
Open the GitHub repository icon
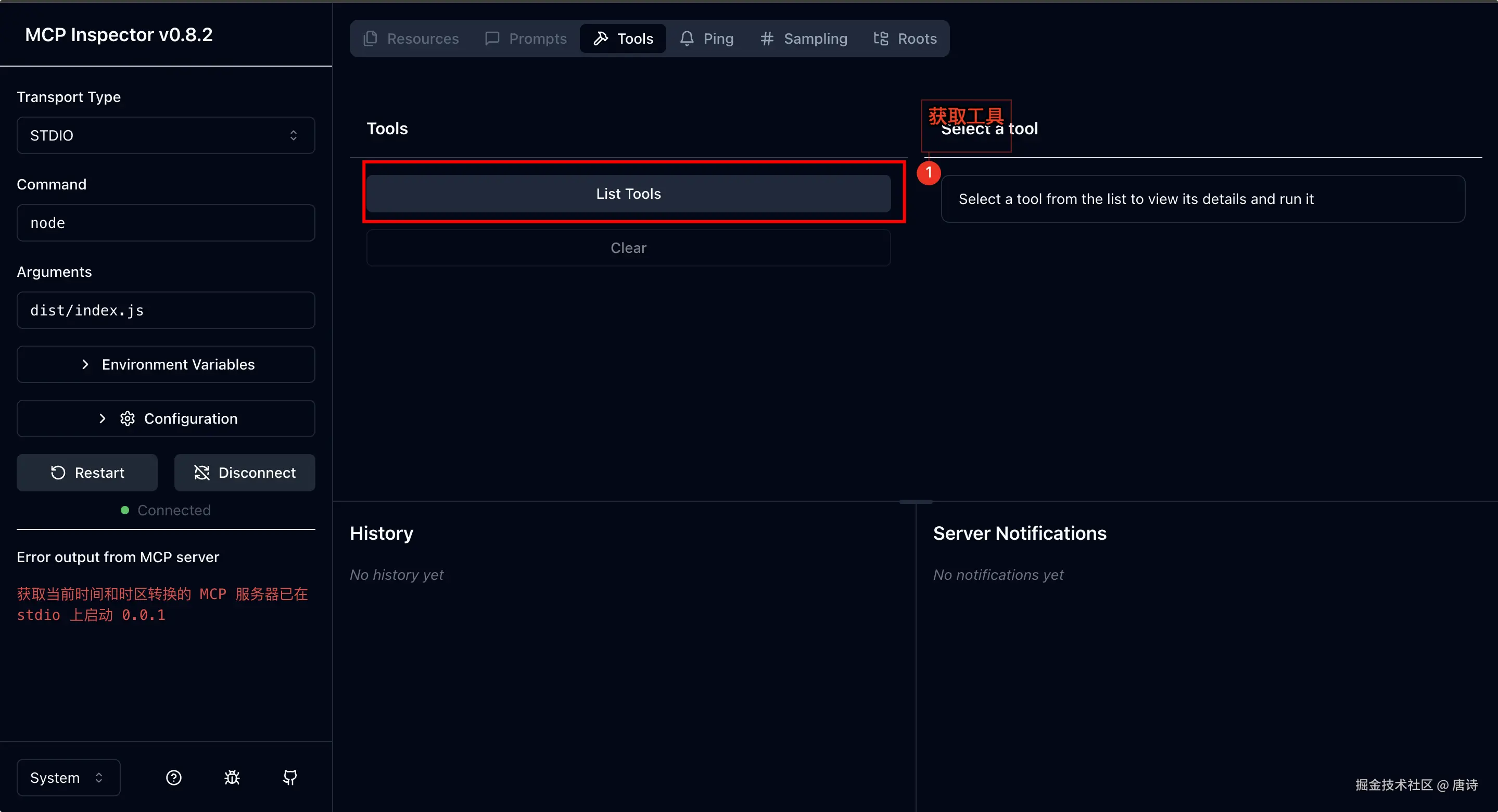click(x=289, y=778)
